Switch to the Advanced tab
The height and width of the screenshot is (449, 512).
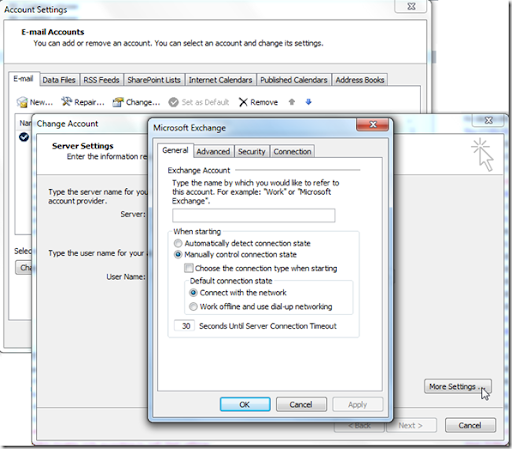pyautogui.click(x=213, y=151)
